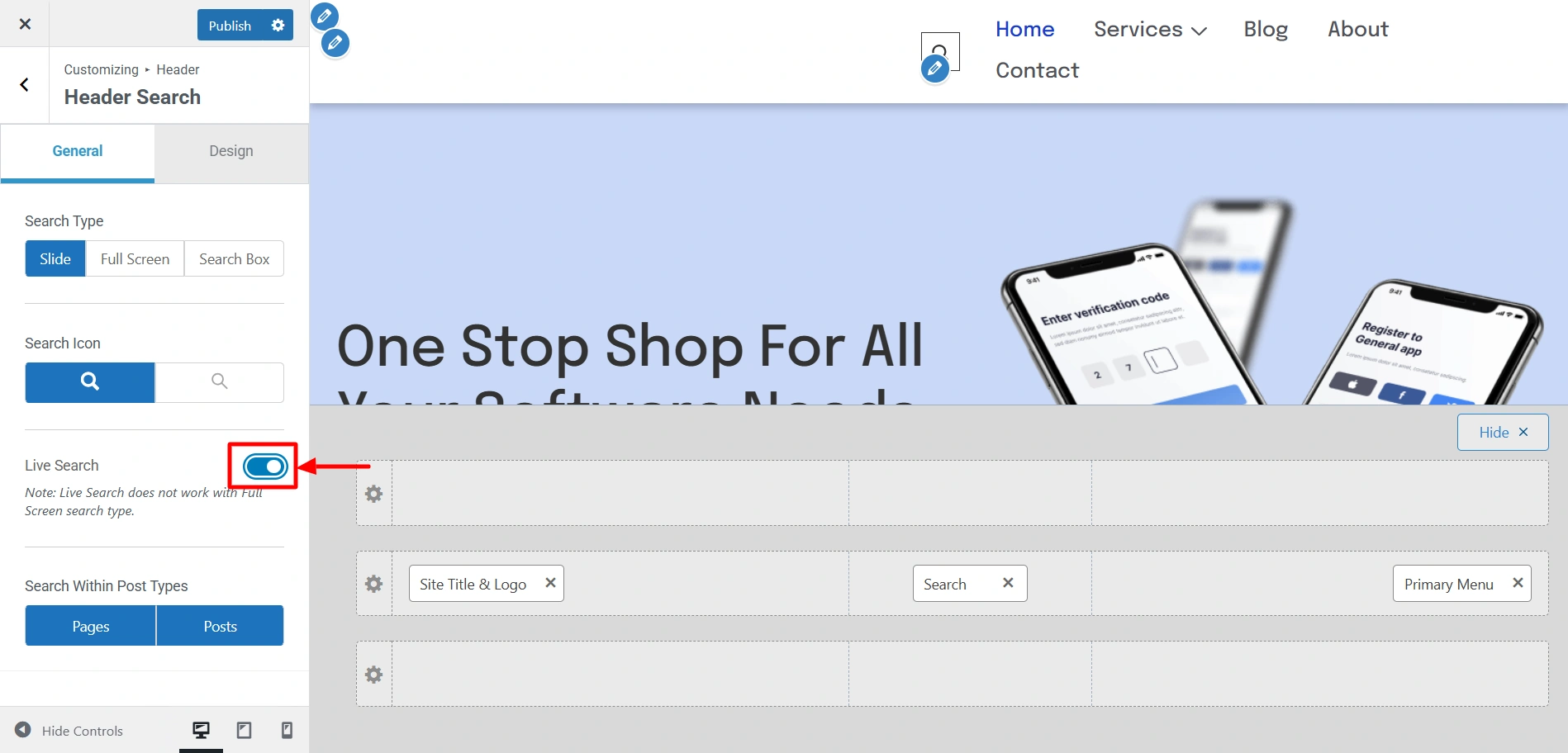The width and height of the screenshot is (1568, 753).
Task: Switch to the General tab
Action: point(78,152)
